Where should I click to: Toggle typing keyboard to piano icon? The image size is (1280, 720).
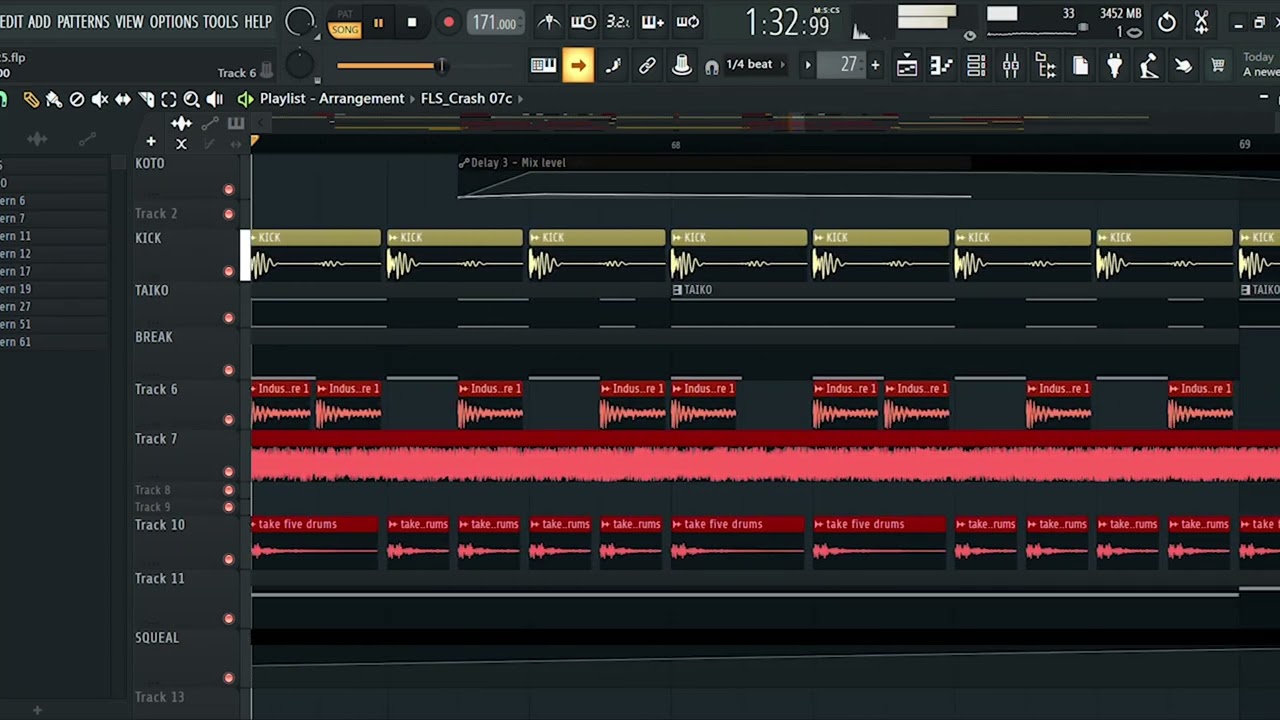click(x=543, y=66)
